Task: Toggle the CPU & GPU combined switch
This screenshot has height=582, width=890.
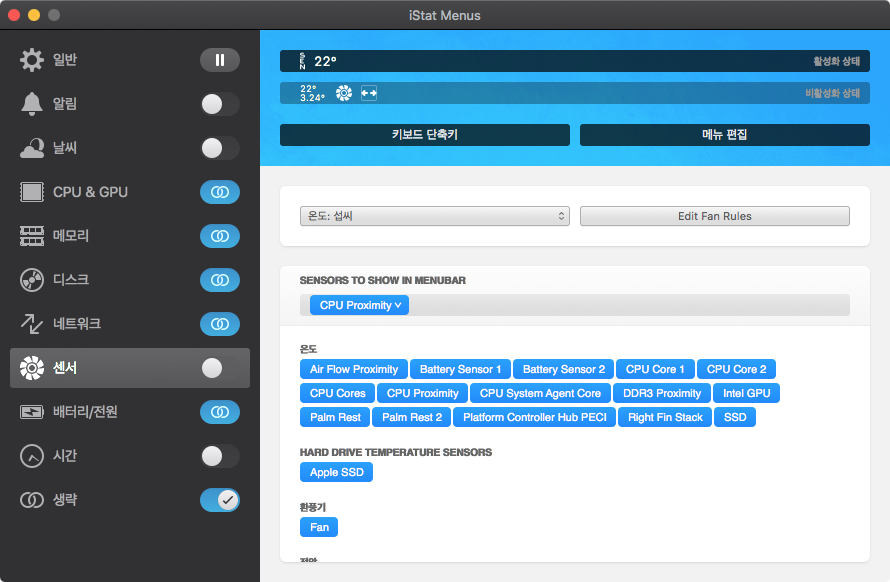Action: point(220,192)
